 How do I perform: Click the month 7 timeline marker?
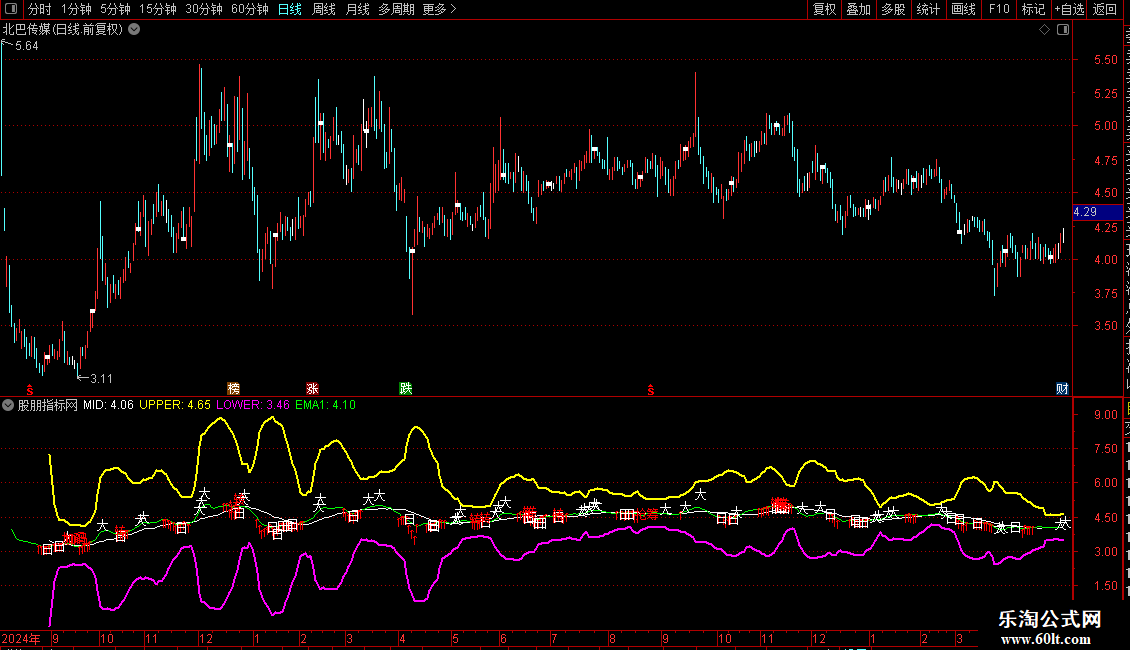553,638
